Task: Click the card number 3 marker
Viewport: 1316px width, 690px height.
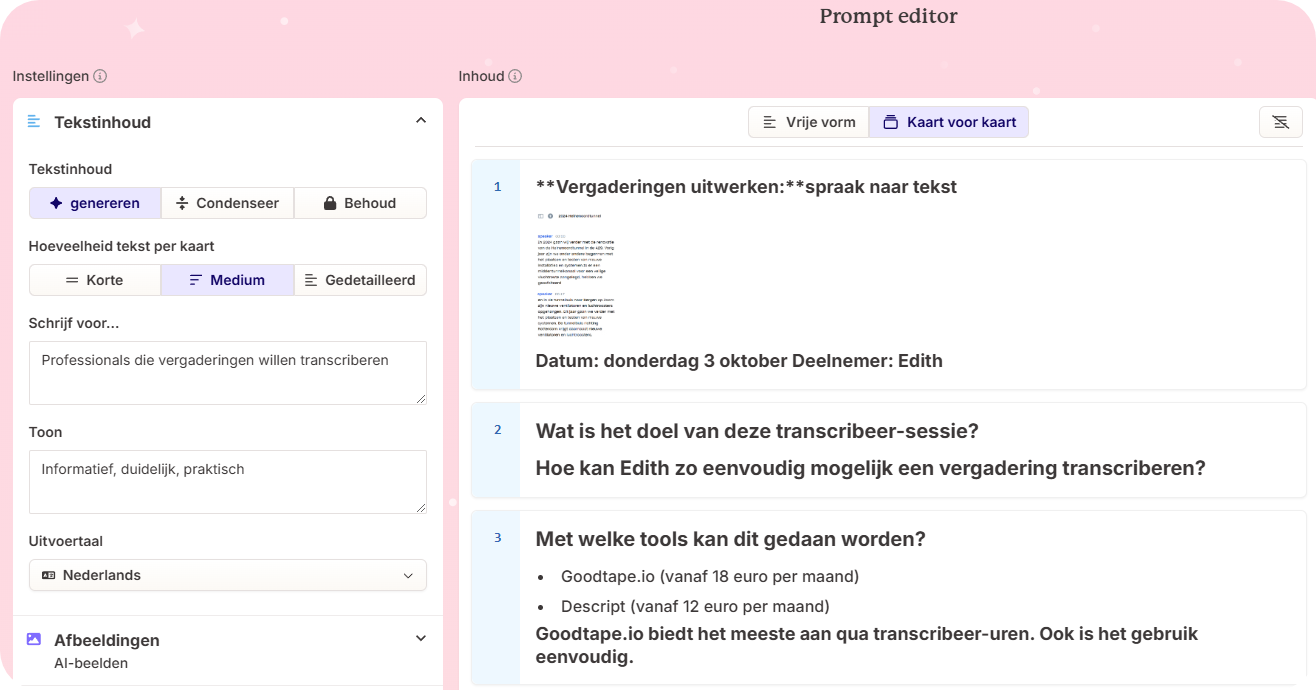Action: point(497,538)
